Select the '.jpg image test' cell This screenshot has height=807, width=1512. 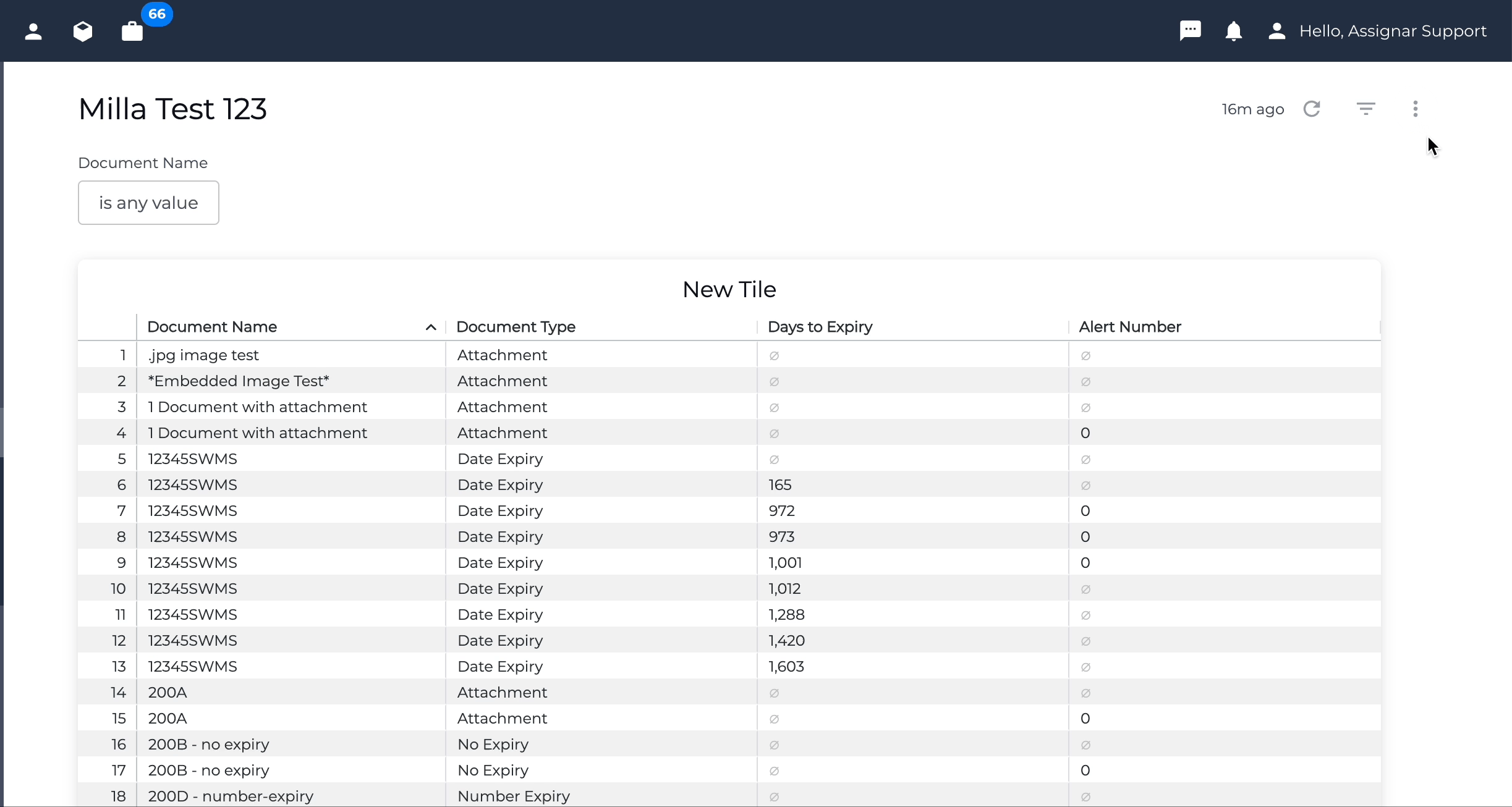click(x=291, y=355)
